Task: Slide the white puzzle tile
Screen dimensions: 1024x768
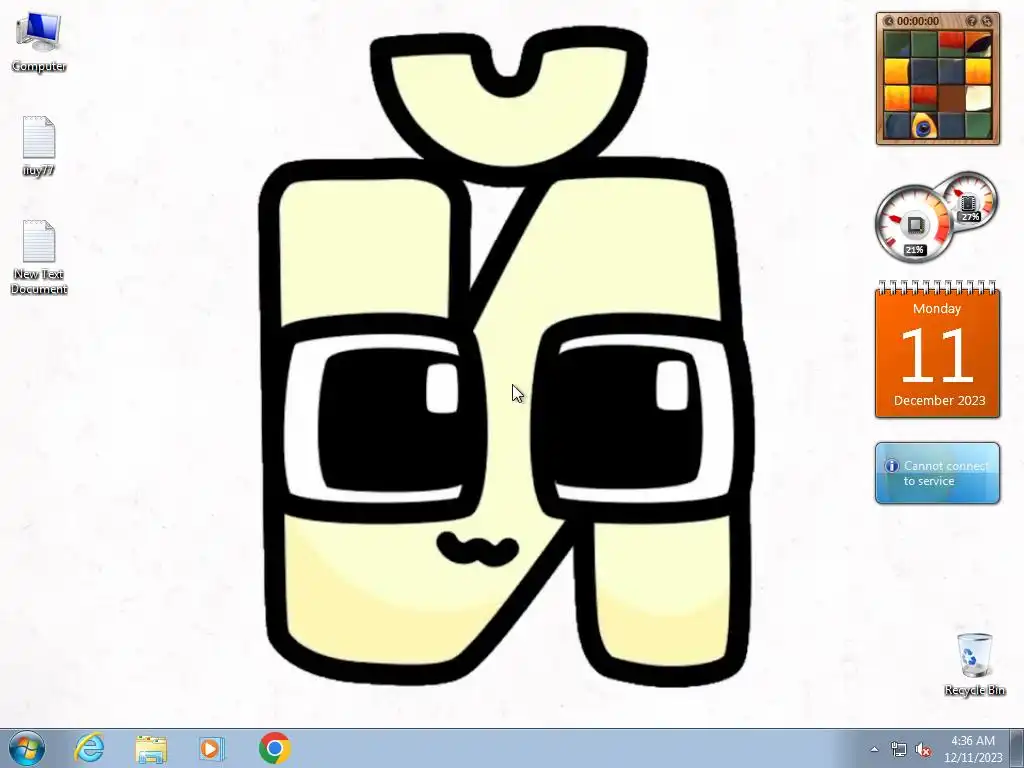Action: 978,98
